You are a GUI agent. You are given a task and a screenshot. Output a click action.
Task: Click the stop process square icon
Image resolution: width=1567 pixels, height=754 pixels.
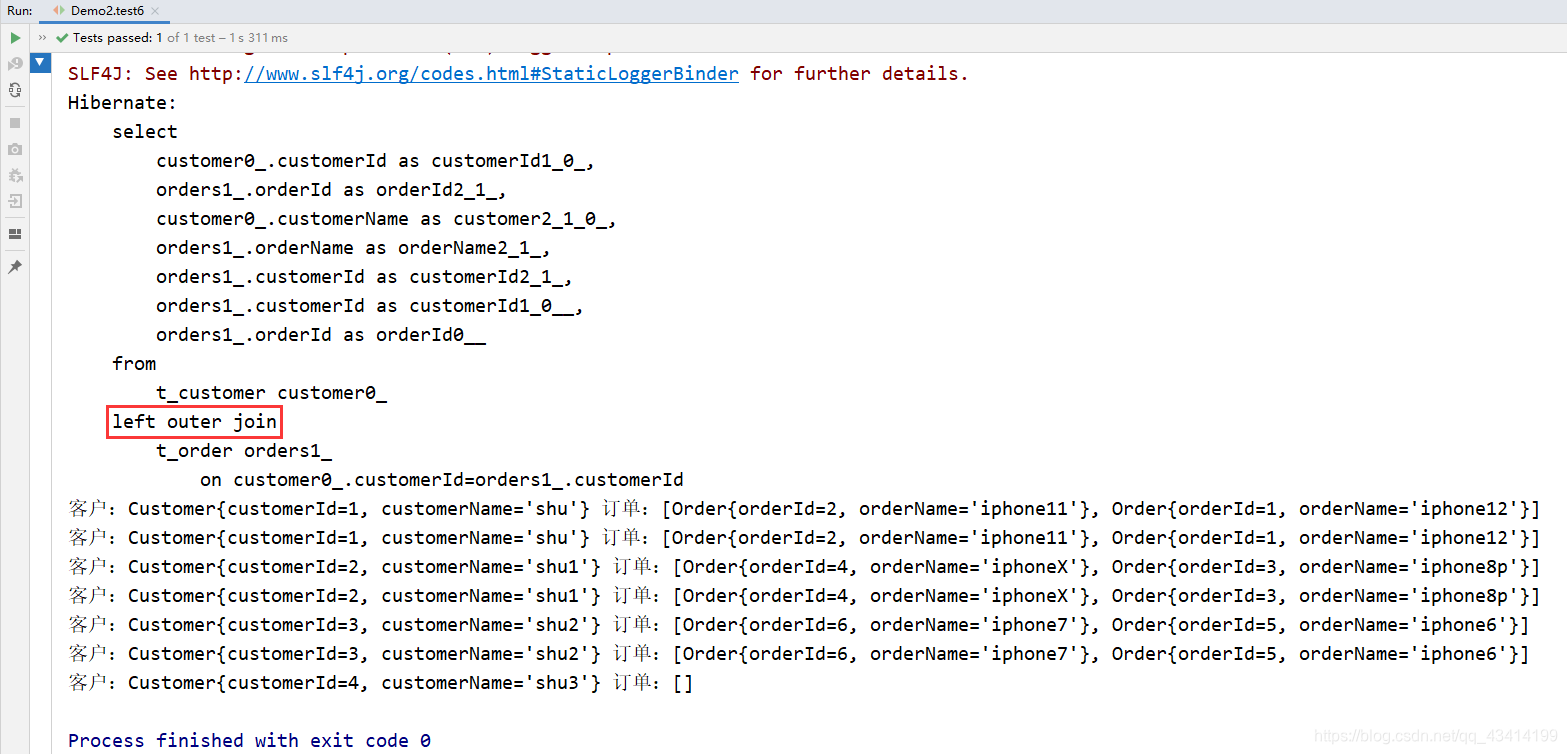pyautogui.click(x=15, y=123)
